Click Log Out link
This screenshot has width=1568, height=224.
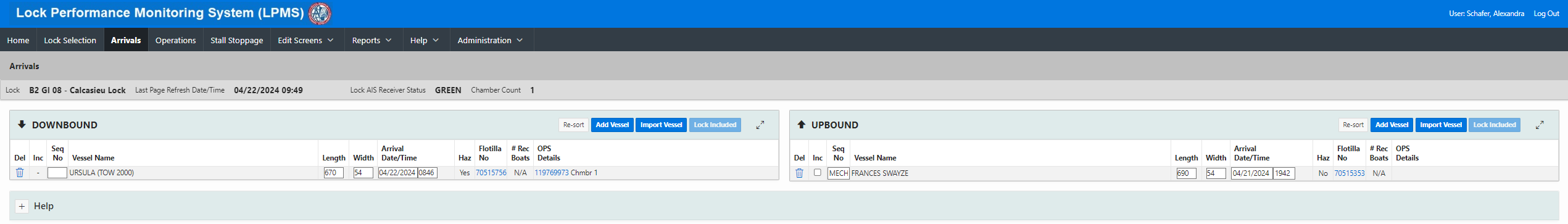tap(1546, 14)
